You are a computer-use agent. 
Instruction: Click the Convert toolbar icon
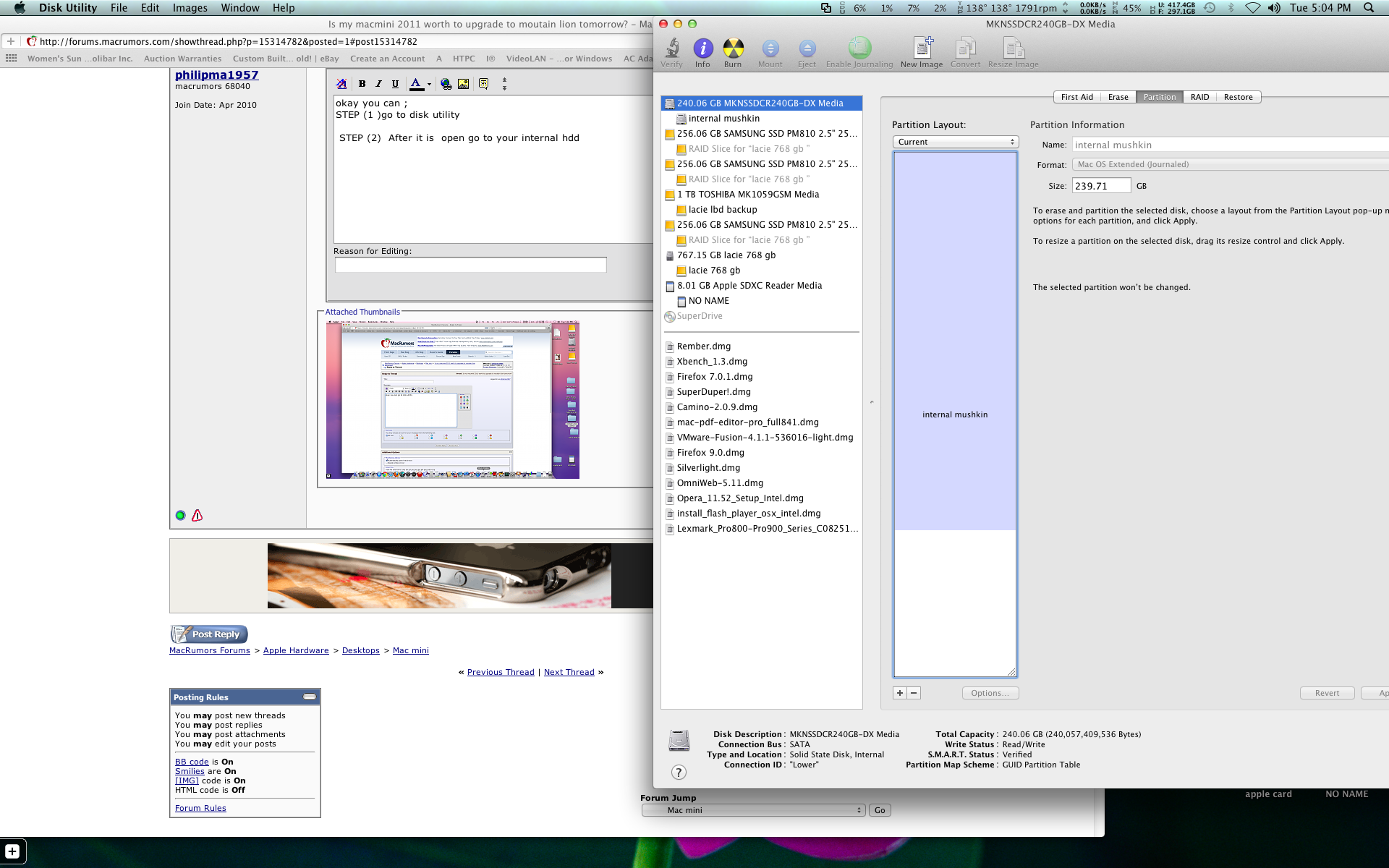click(x=965, y=48)
